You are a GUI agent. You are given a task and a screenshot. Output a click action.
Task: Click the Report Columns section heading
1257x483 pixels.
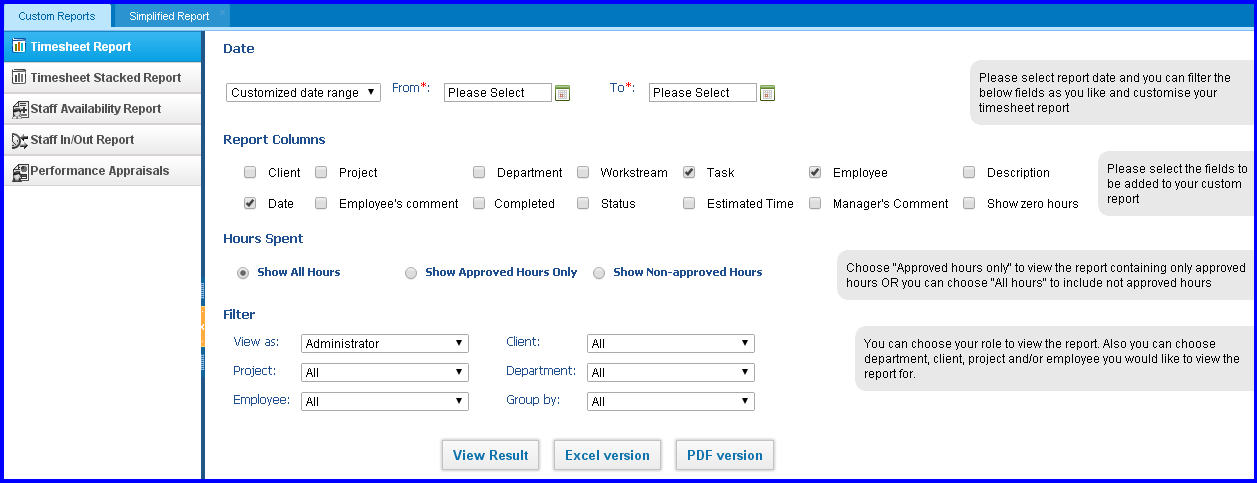coord(274,140)
